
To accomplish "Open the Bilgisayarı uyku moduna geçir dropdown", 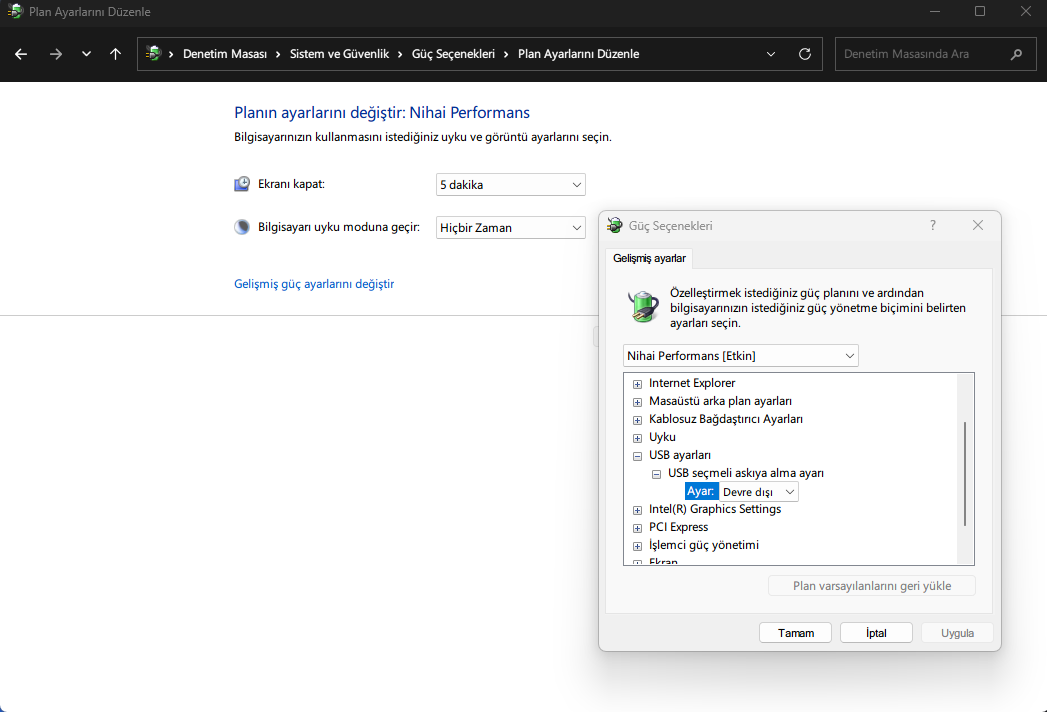I will [x=511, y=228].
